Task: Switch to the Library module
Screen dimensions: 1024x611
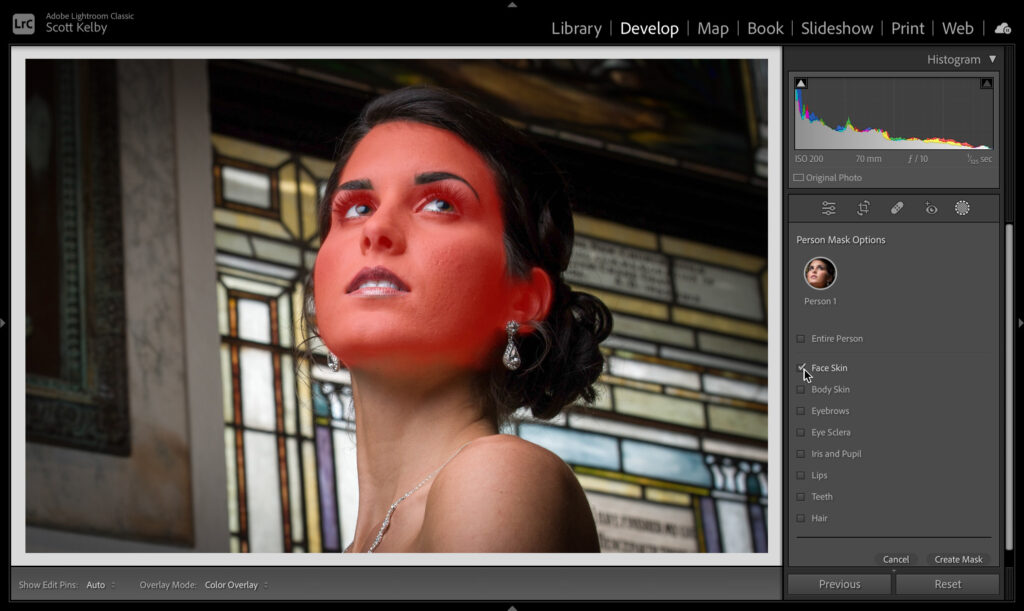Action: pos(576,29)
